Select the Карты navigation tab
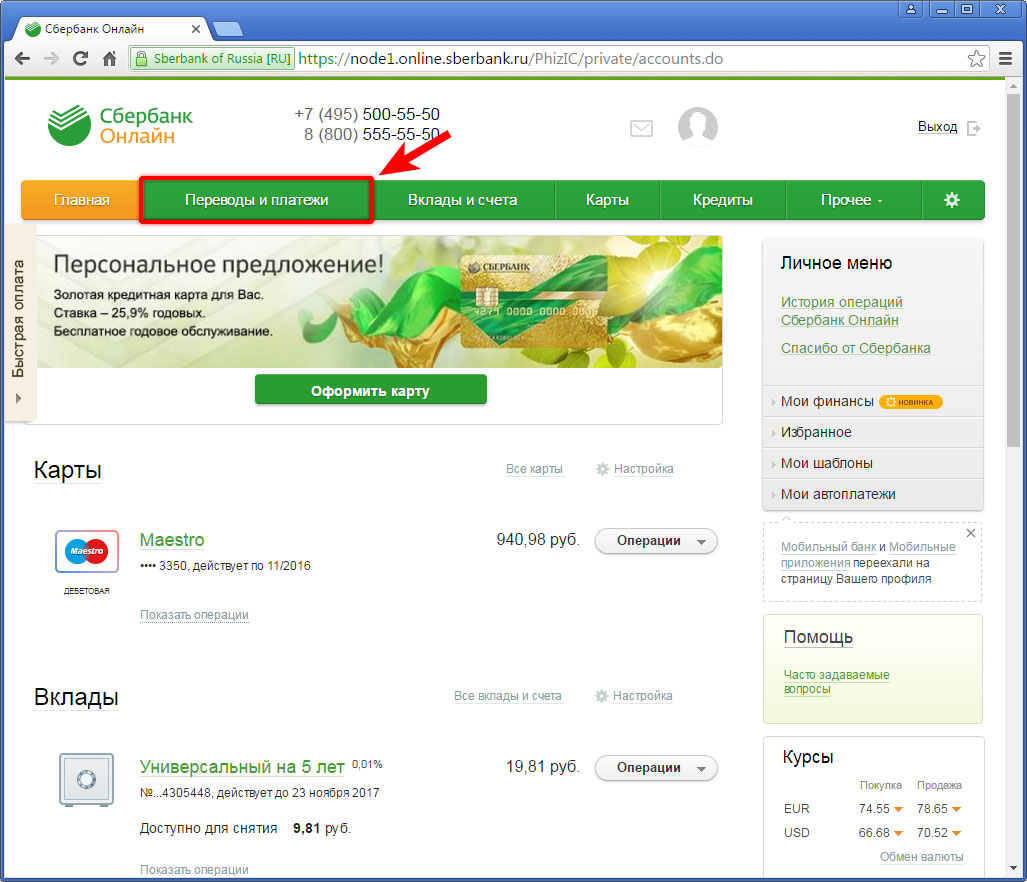The height and width of the screenshot is (882, 1027). pos(607,200)
